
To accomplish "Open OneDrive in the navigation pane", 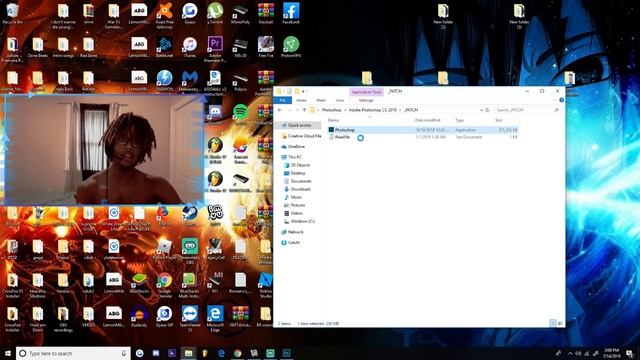I will (293, 147).
